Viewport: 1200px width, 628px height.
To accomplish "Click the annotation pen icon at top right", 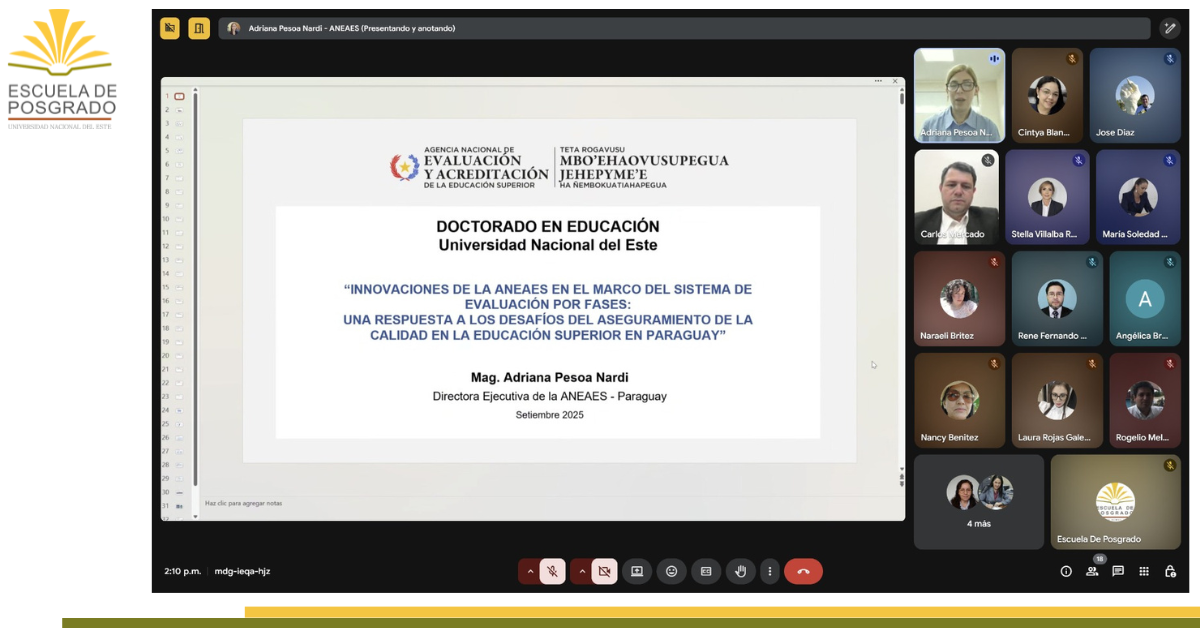I will 1170,28.
